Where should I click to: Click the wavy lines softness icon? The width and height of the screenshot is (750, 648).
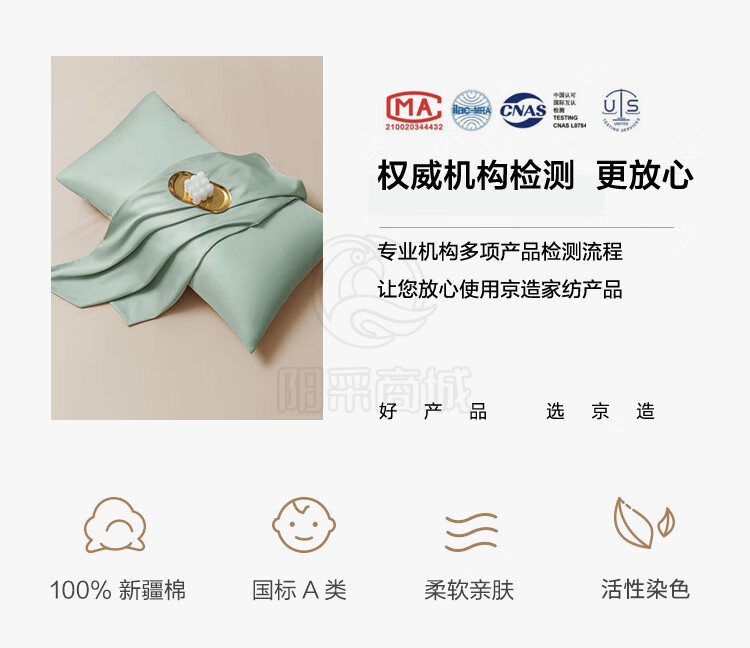471,532
